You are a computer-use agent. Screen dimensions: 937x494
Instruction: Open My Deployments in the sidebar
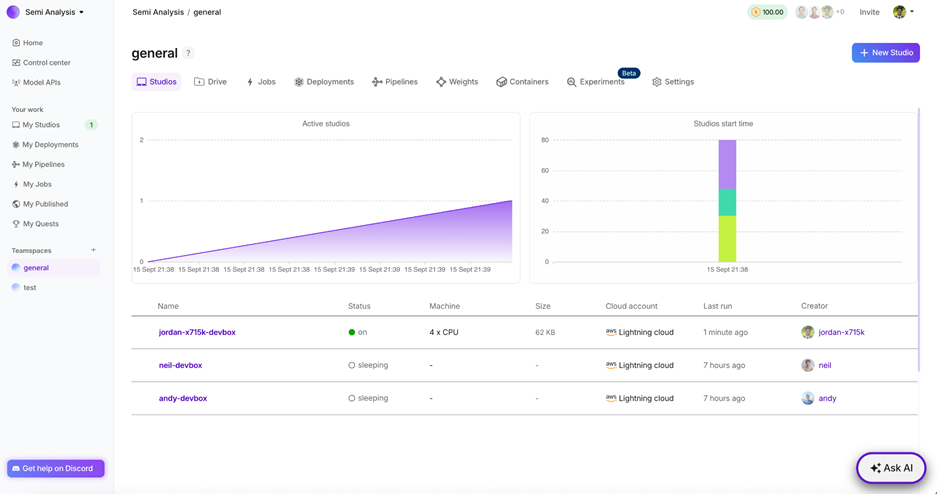tap(45, 145)
